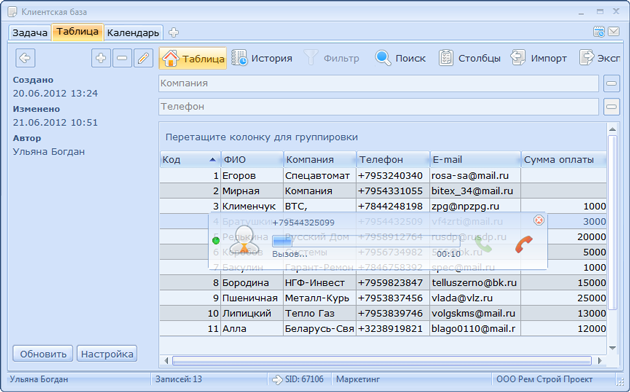The image size is (630, 392).
Task: Remove the Телефон filter field
Action: coord(611,107)
